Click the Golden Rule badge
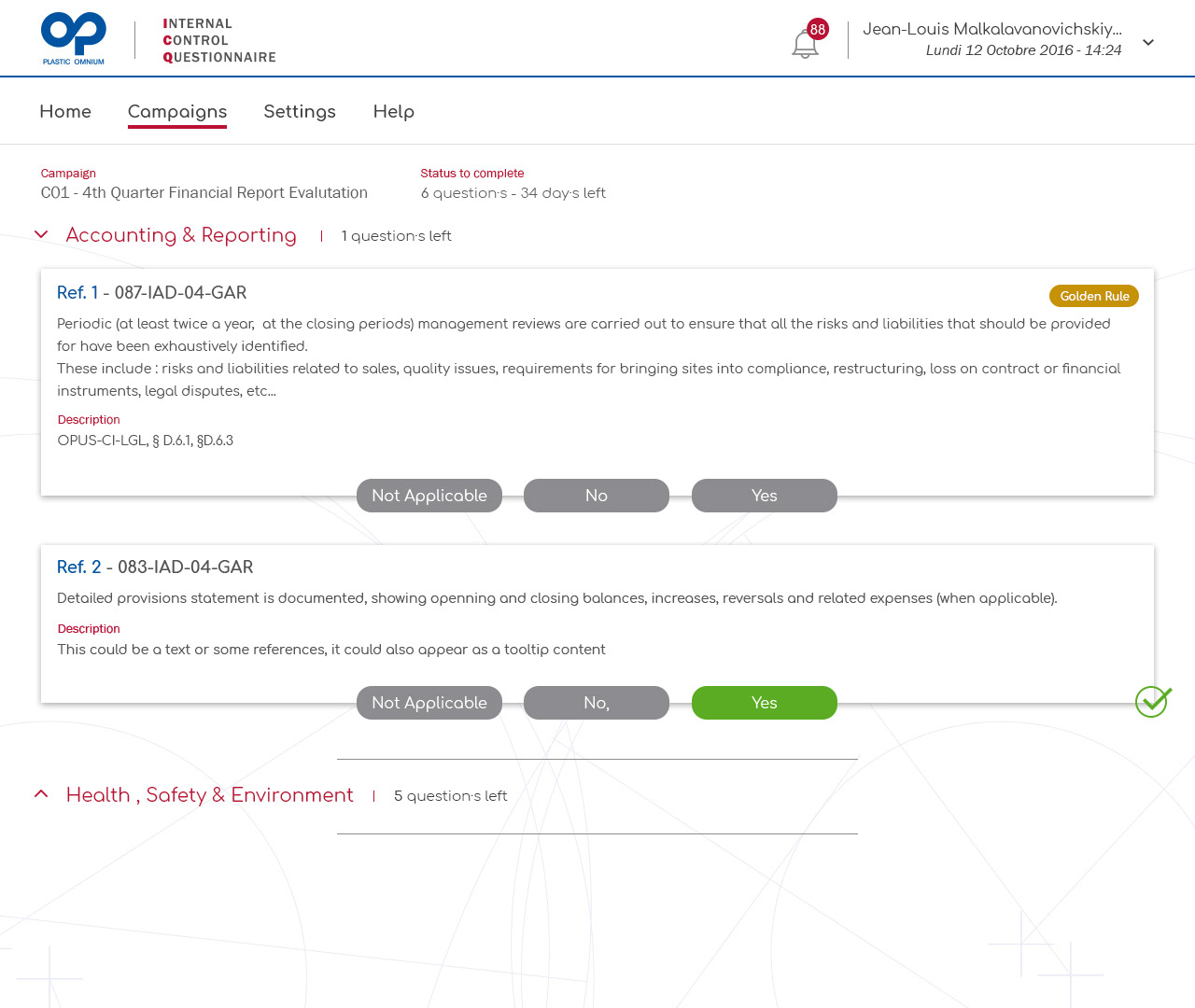 click(1093, 296)
